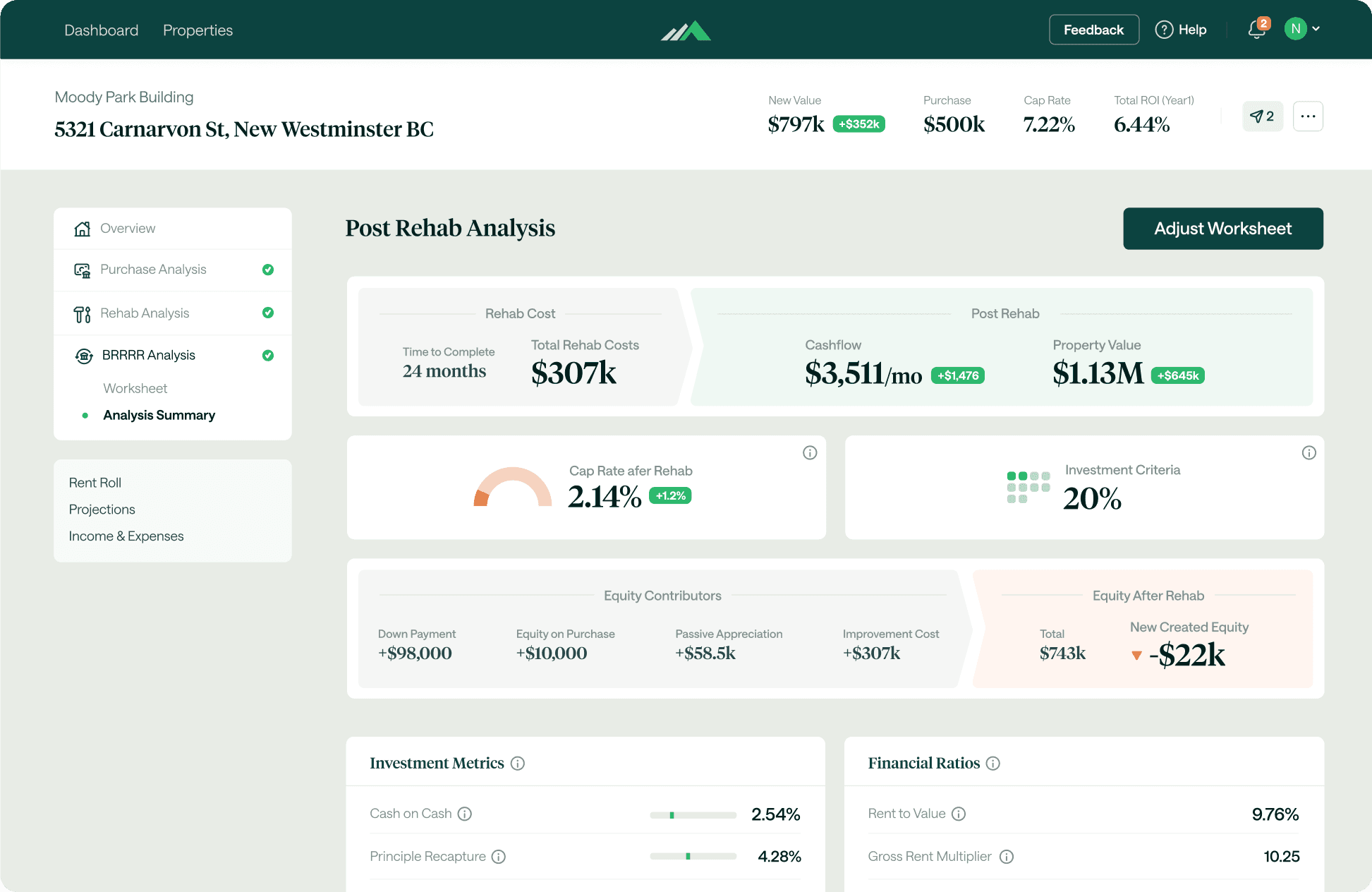The width and height of the screenshot is (1372, 892).
Task: Open the Projections link
Action: click(102, 510)
